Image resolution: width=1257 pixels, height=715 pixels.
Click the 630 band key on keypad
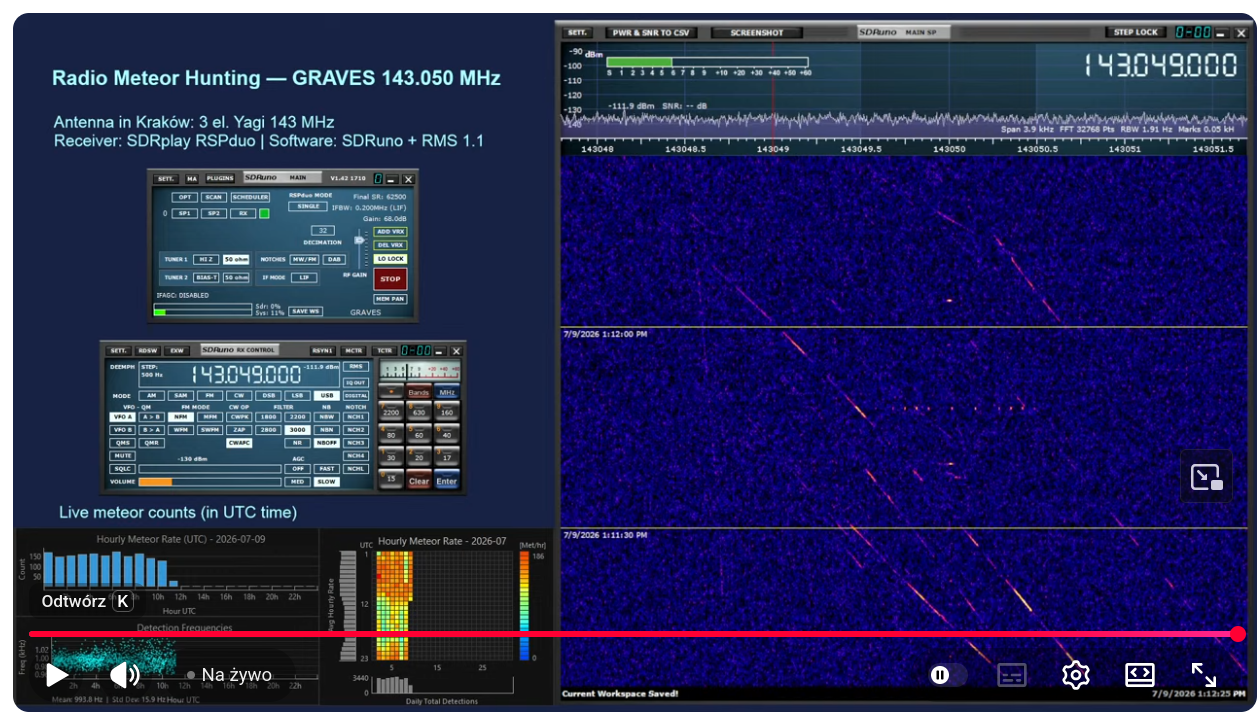coord(419,411)
